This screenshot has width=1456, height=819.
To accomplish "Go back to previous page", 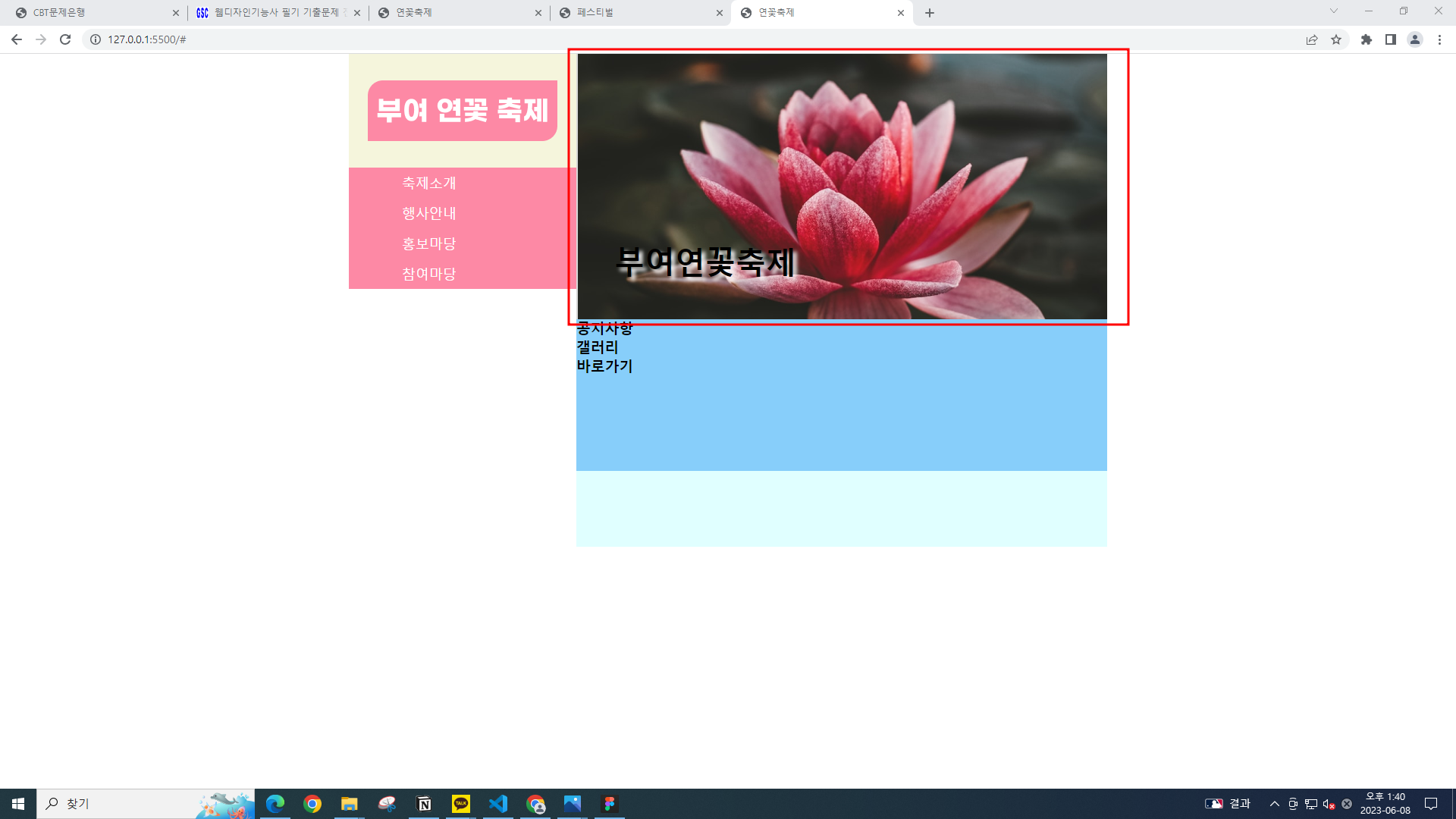I will (x=17, y=39).
